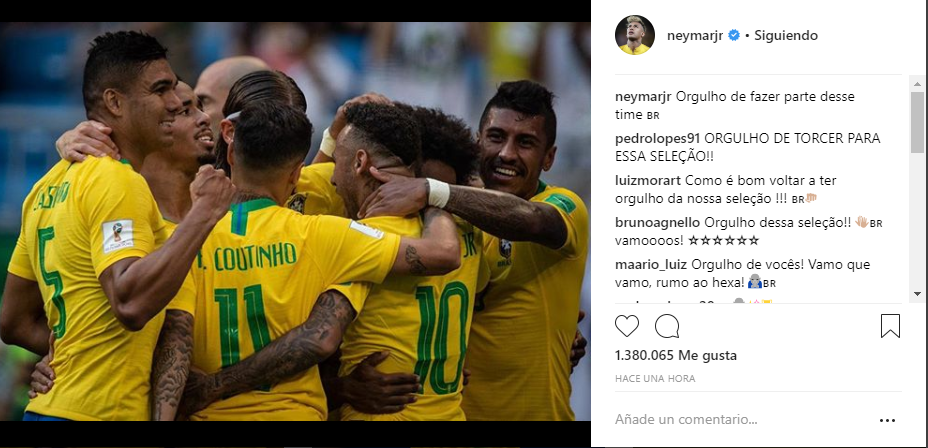
Task: View the 1.380.065 Me gusta likes list
Action: pyautogui.click(x=676, y=356)
